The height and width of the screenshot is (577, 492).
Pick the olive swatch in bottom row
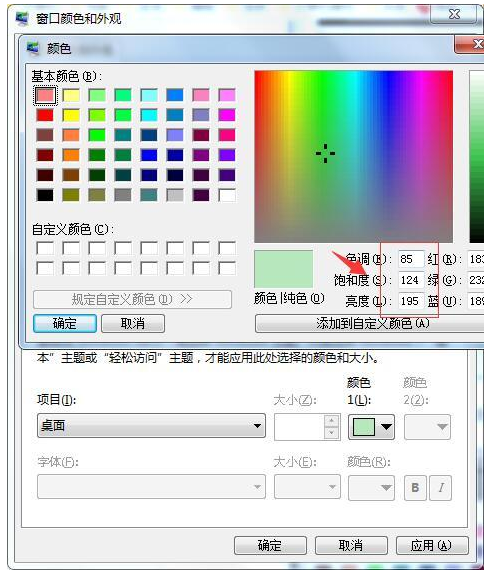click(71, 195)
